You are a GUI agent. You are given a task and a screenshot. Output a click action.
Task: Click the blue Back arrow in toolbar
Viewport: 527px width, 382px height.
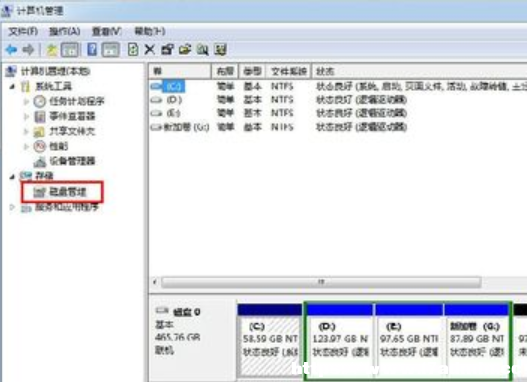coord(11,50)
